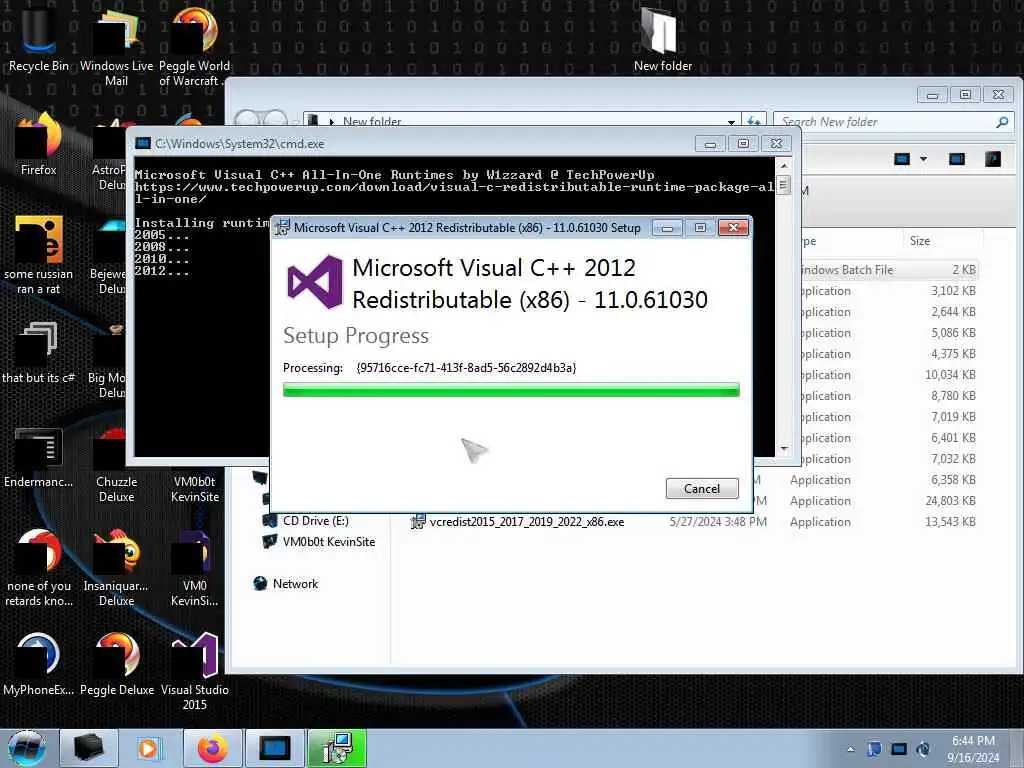Screen dimensions: 1024x768
Task: Click the Explorer help icon
Action: pos(993,159)
